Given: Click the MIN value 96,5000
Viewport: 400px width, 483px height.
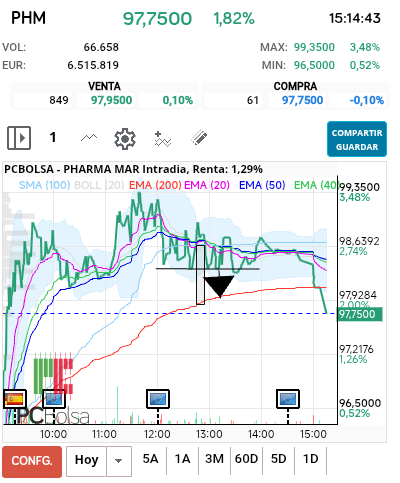Looking at the screenshot, I should pyautogui.click(x=314, y=65).
